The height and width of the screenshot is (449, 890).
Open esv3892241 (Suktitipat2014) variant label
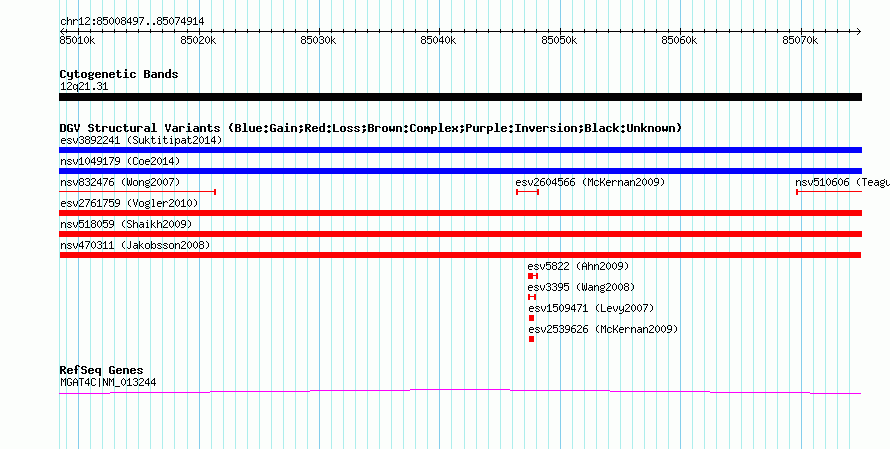pyautogui.click(x=141, y=140)
